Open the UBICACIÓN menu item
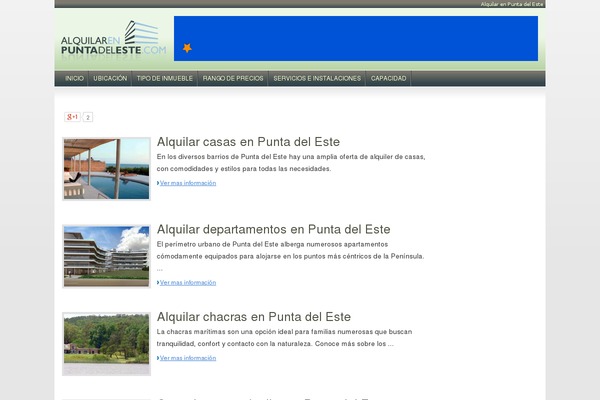This screenshot has height=400, width=600. (x=110, y=78)
